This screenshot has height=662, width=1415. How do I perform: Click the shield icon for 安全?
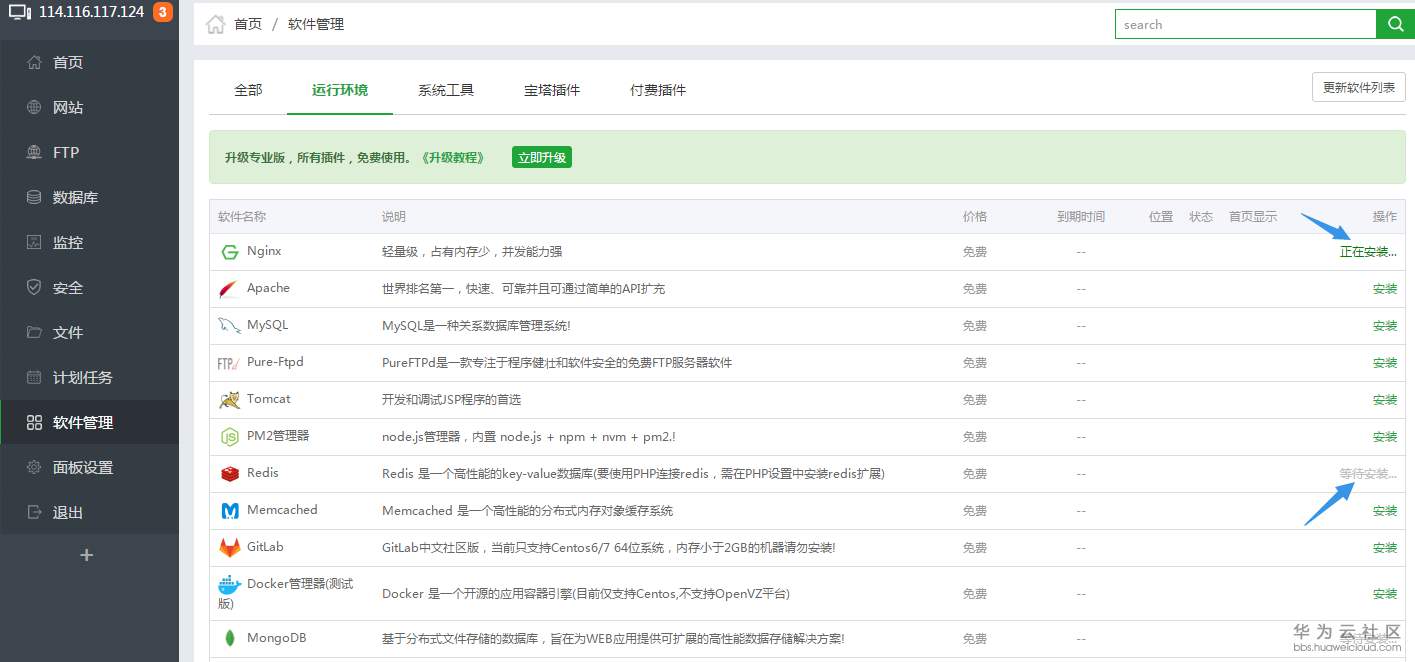tap(34, 287)
